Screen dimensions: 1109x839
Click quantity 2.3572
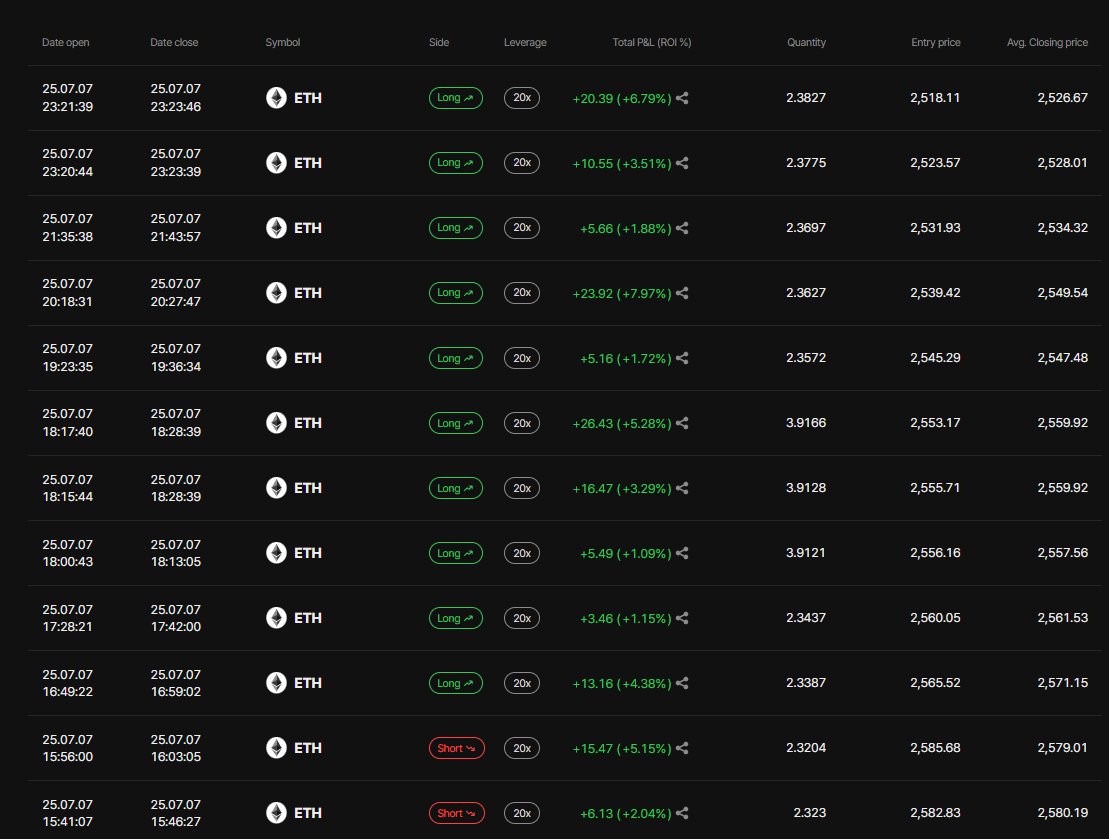click(806, 358)
